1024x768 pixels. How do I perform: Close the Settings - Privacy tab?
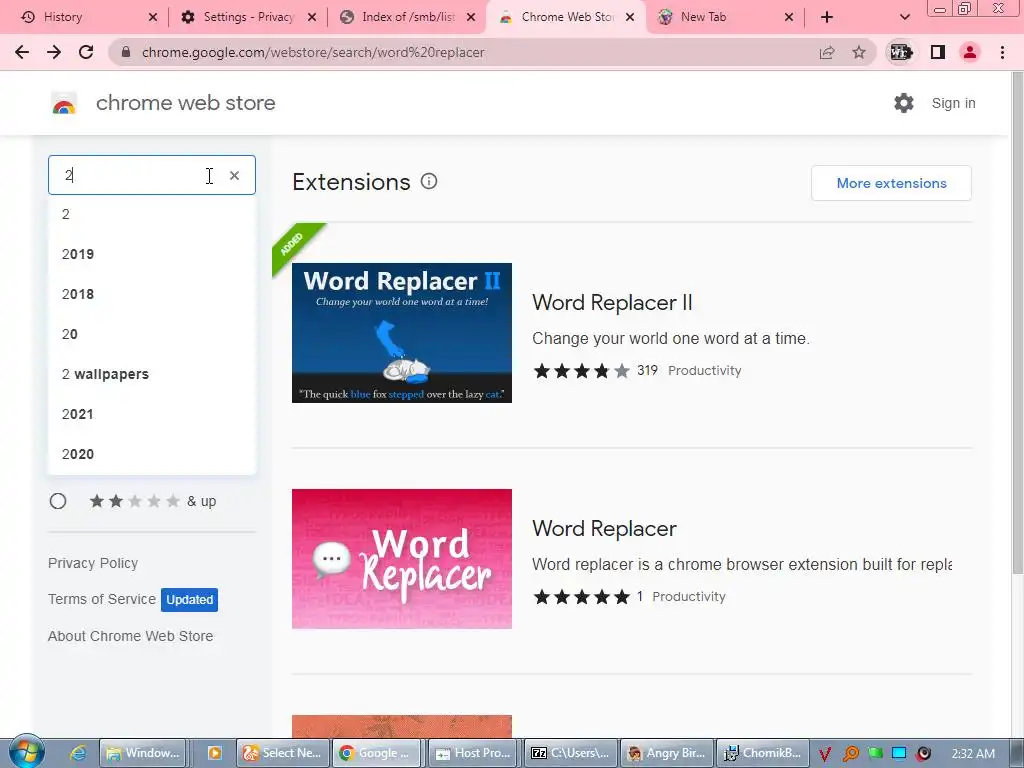312,17
